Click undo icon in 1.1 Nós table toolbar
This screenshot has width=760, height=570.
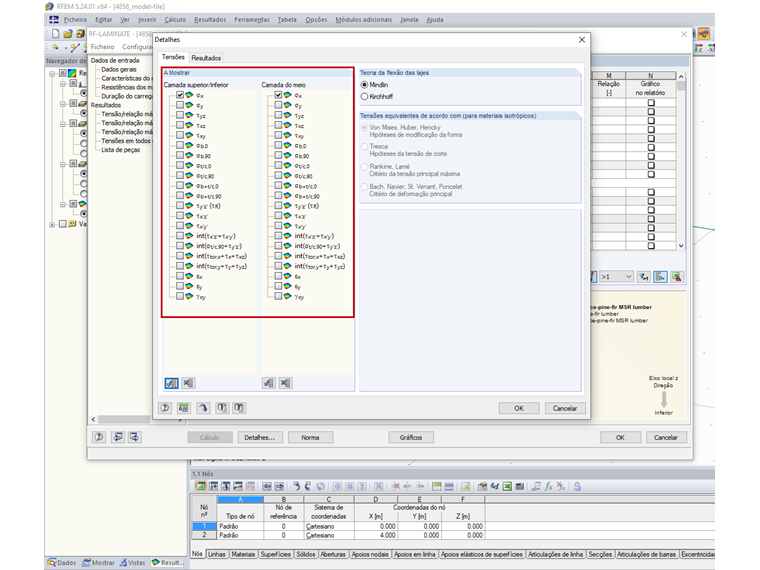(x=296, y=486)
